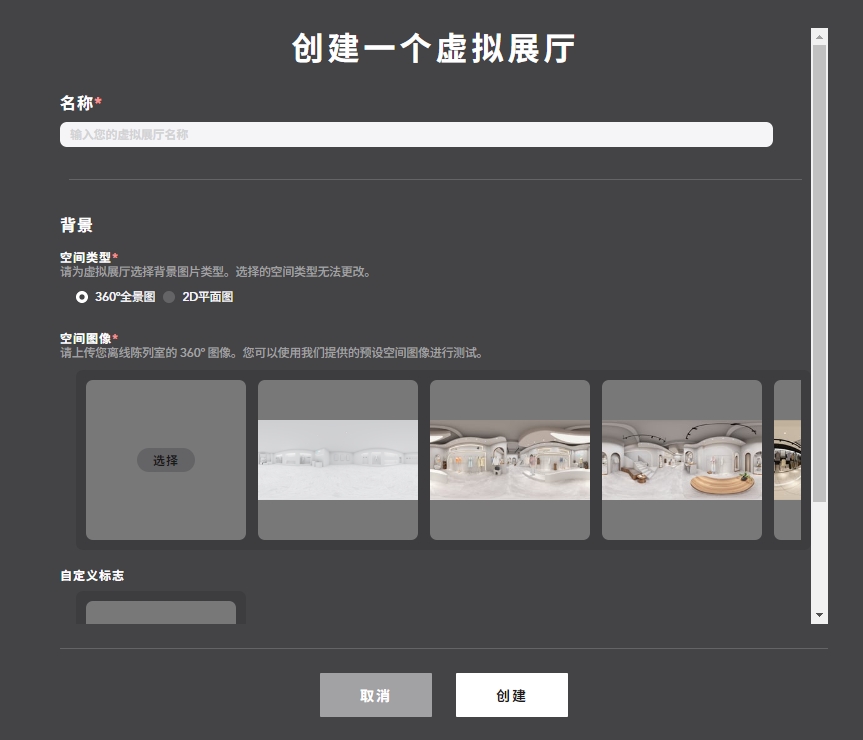Click the scrollbar track below the thumb
The width and height of the screenshot is (863, 740).
(x=820, y=554)
